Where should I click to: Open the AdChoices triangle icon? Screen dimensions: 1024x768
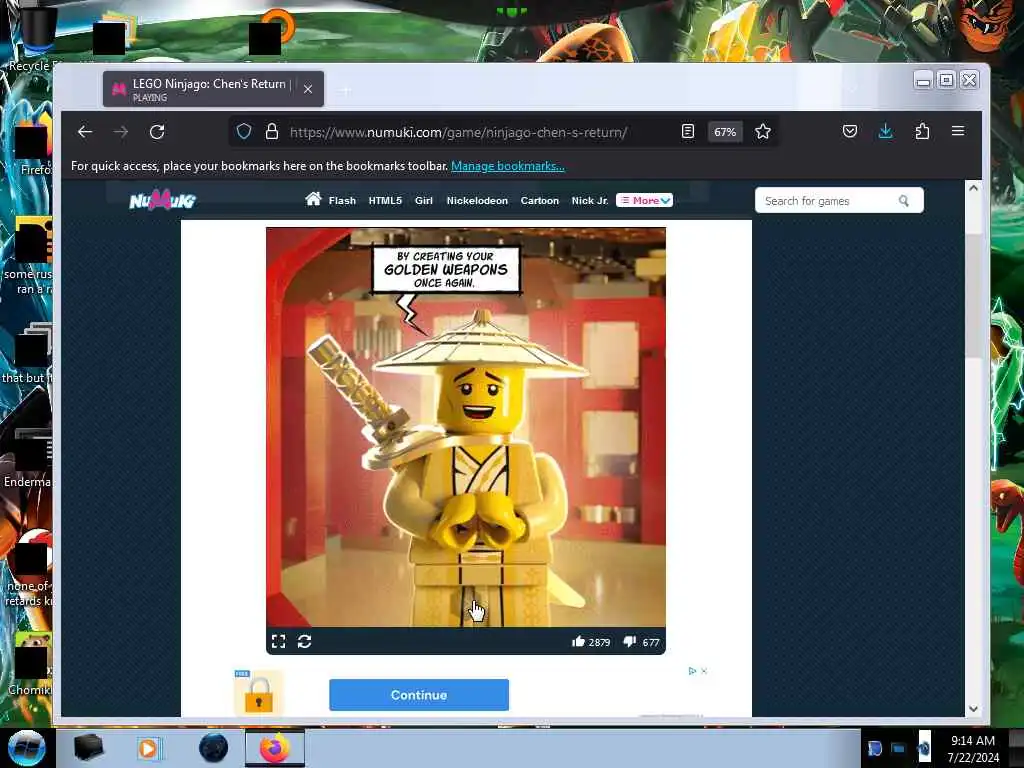click(x=692, y=671)
